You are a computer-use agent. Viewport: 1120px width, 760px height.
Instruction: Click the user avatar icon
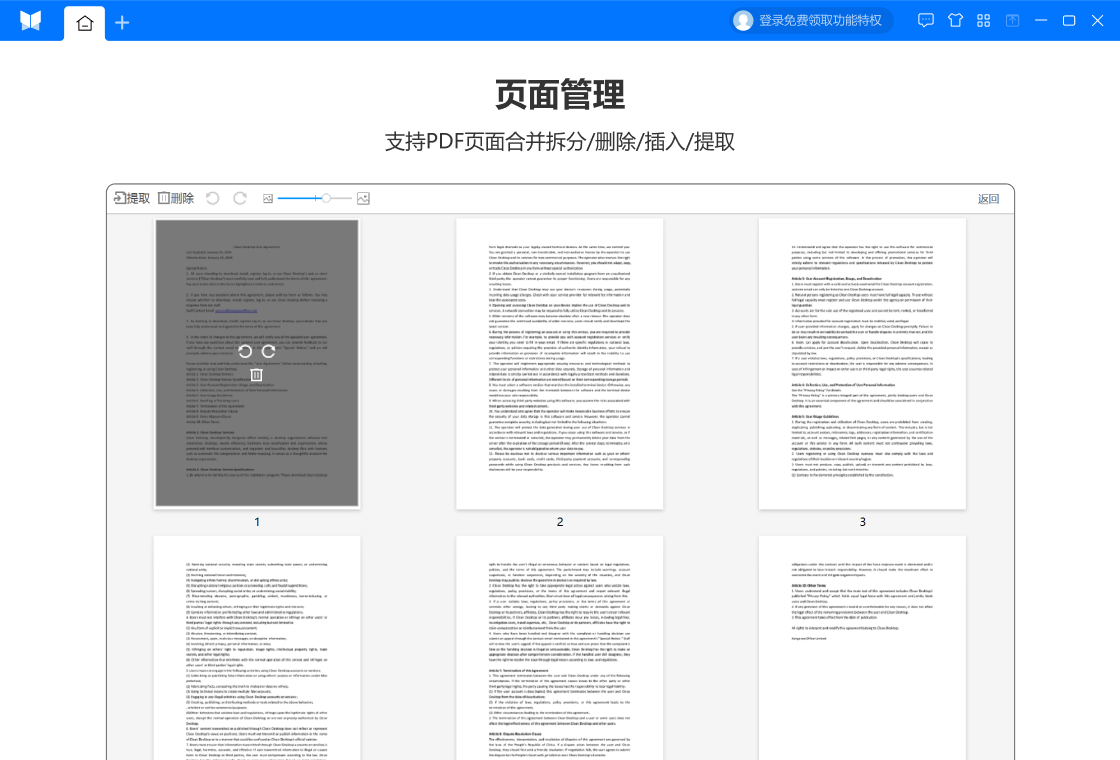click(x=743, y=21)
